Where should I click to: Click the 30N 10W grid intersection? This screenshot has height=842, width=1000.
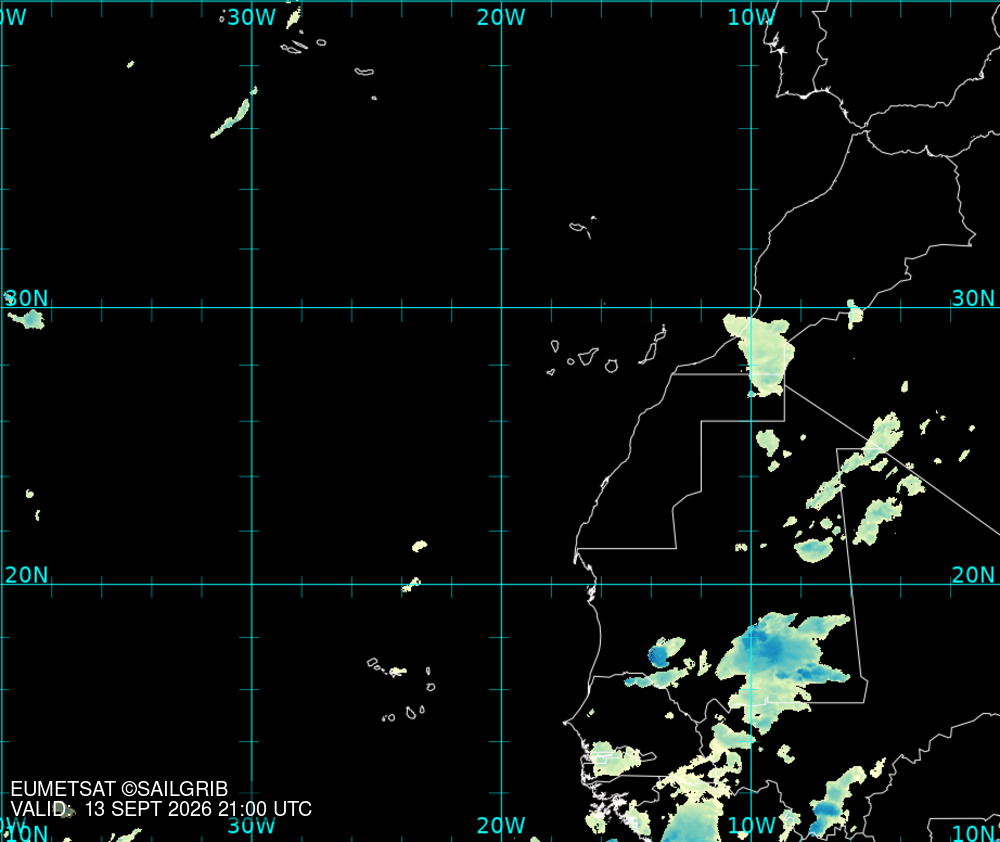pos(751,307)
